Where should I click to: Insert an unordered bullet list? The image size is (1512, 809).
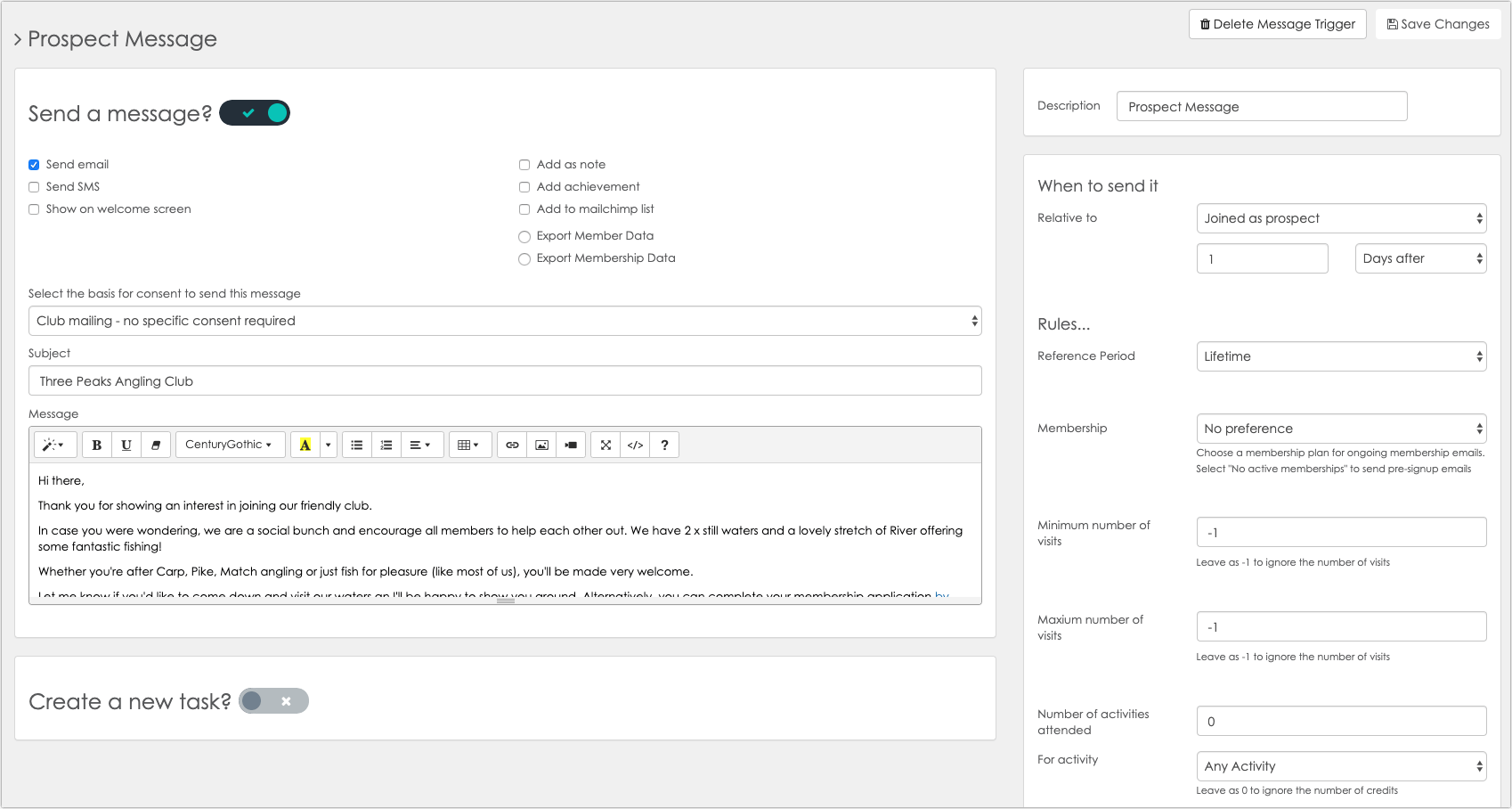point(357,445)
